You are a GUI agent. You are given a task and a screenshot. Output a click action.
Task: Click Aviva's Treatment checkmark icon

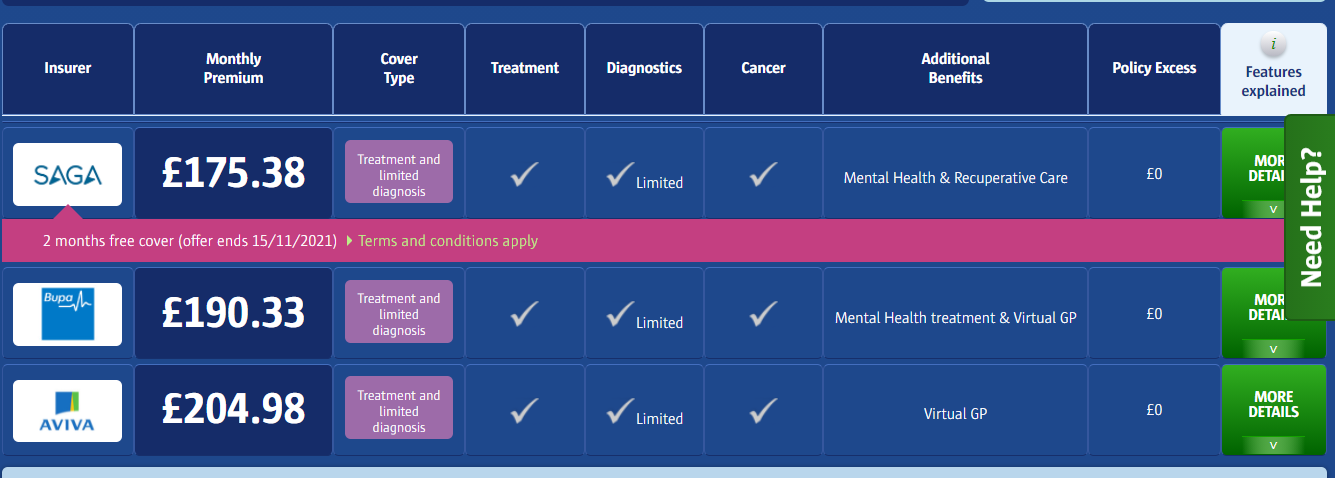pos(525,410)
